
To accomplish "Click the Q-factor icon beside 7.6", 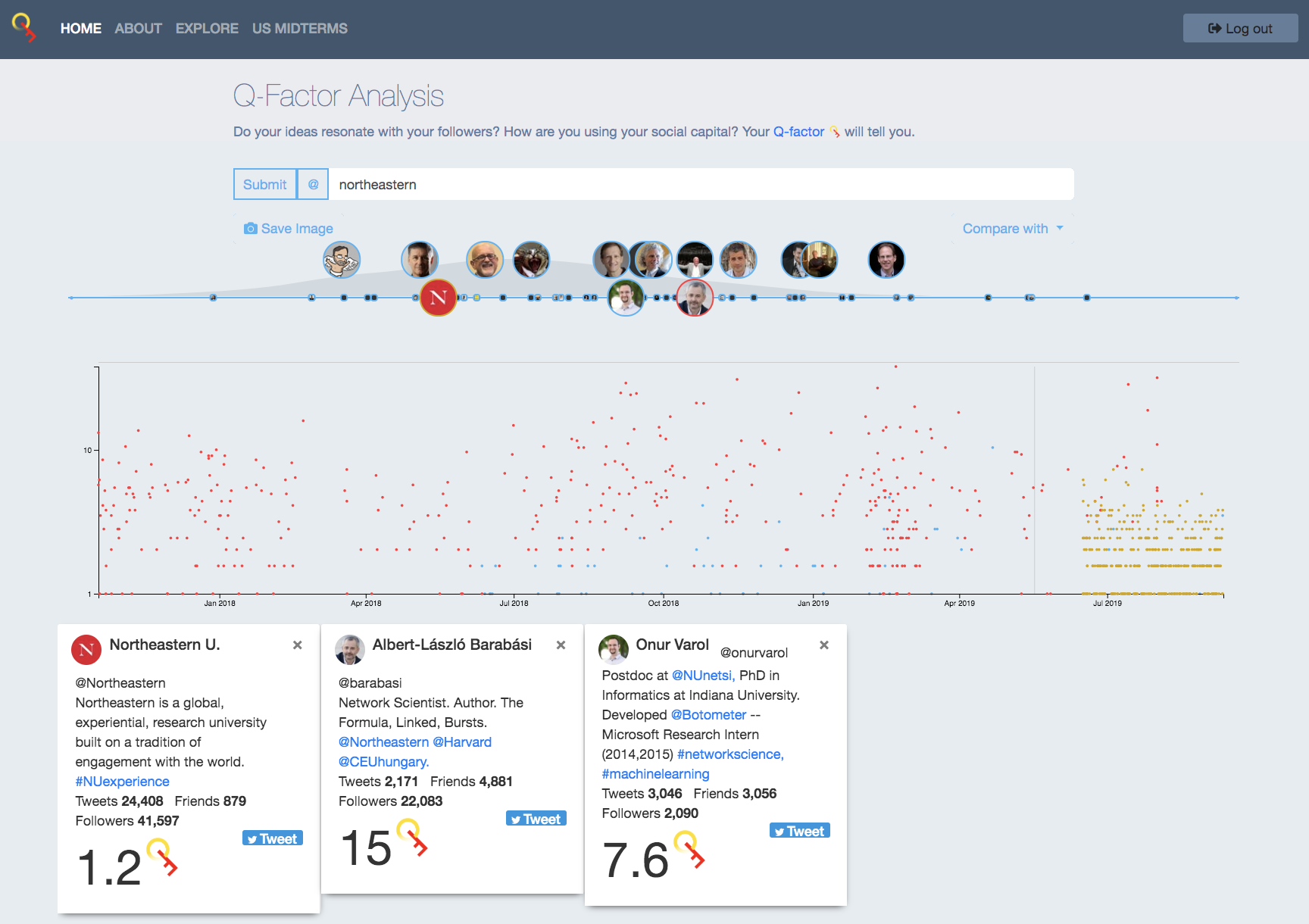I will pos(689,849).
